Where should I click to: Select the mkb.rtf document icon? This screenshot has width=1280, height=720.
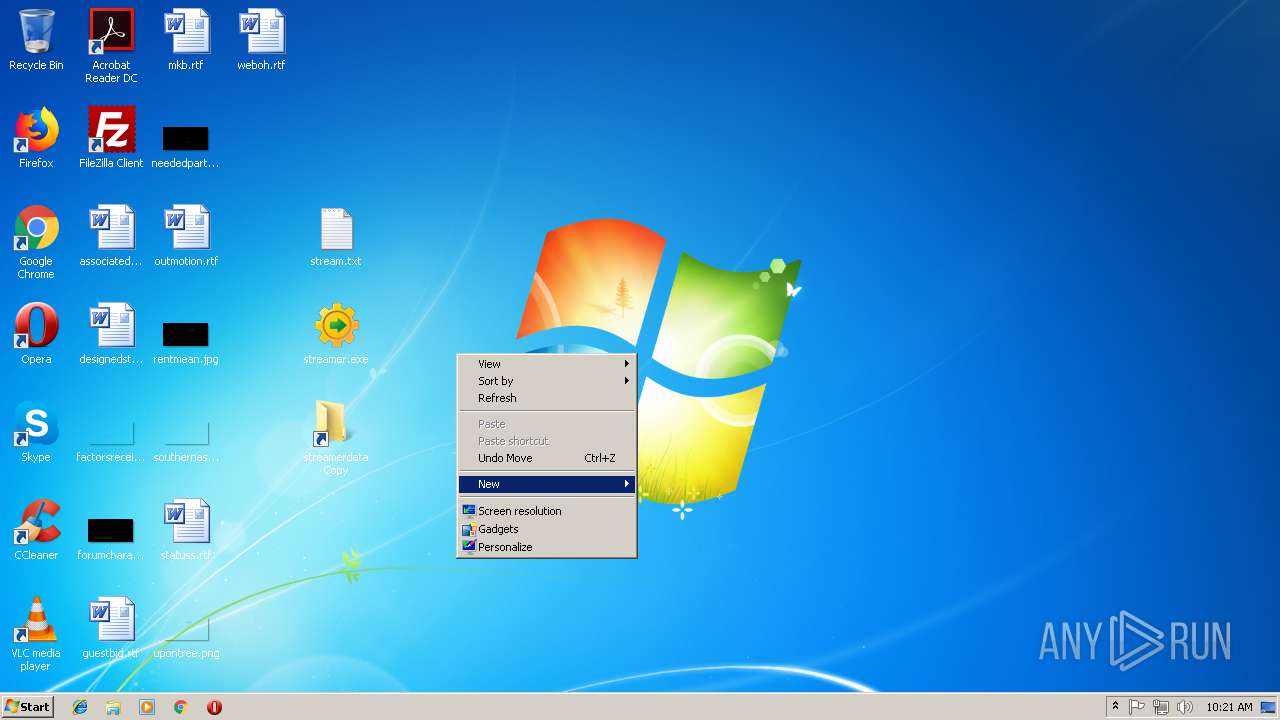pos(186,40)
